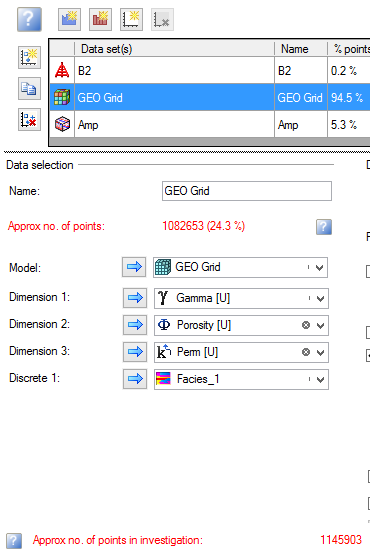Click the Name column header
Image resolution: width=370 pixels, height=551 pixels.
coord(301,49)
